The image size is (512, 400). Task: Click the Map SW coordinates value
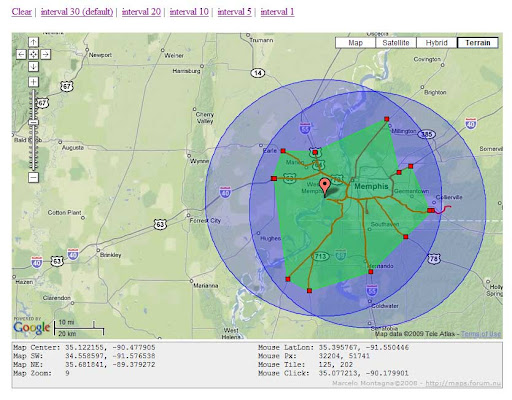(110, 356)
